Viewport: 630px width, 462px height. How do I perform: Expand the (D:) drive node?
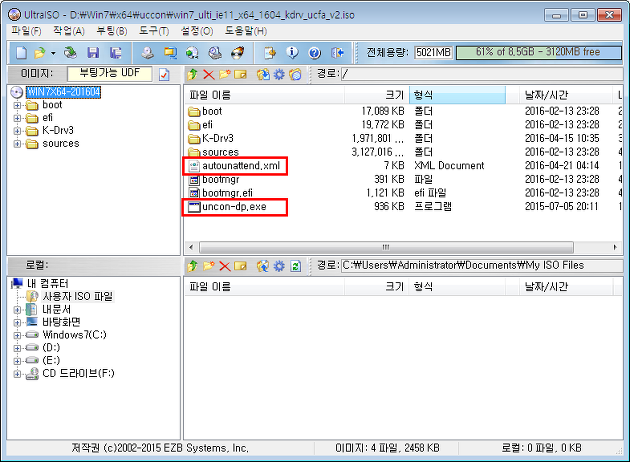[17, 348]
